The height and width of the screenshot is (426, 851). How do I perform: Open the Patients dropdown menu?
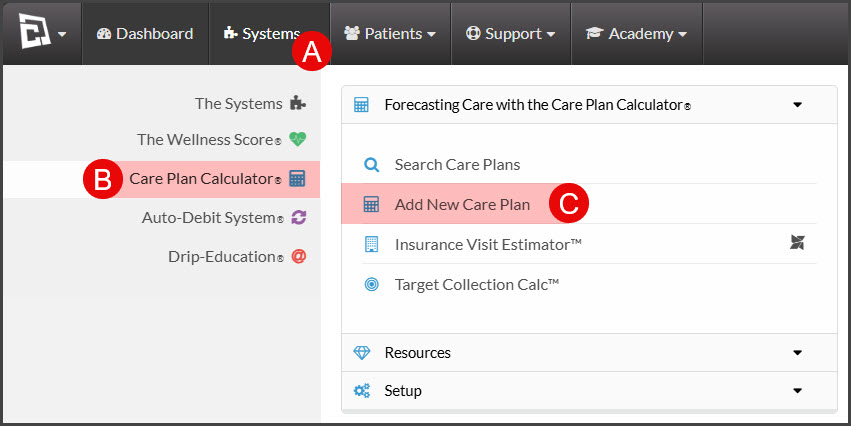[x=390, y=34]
